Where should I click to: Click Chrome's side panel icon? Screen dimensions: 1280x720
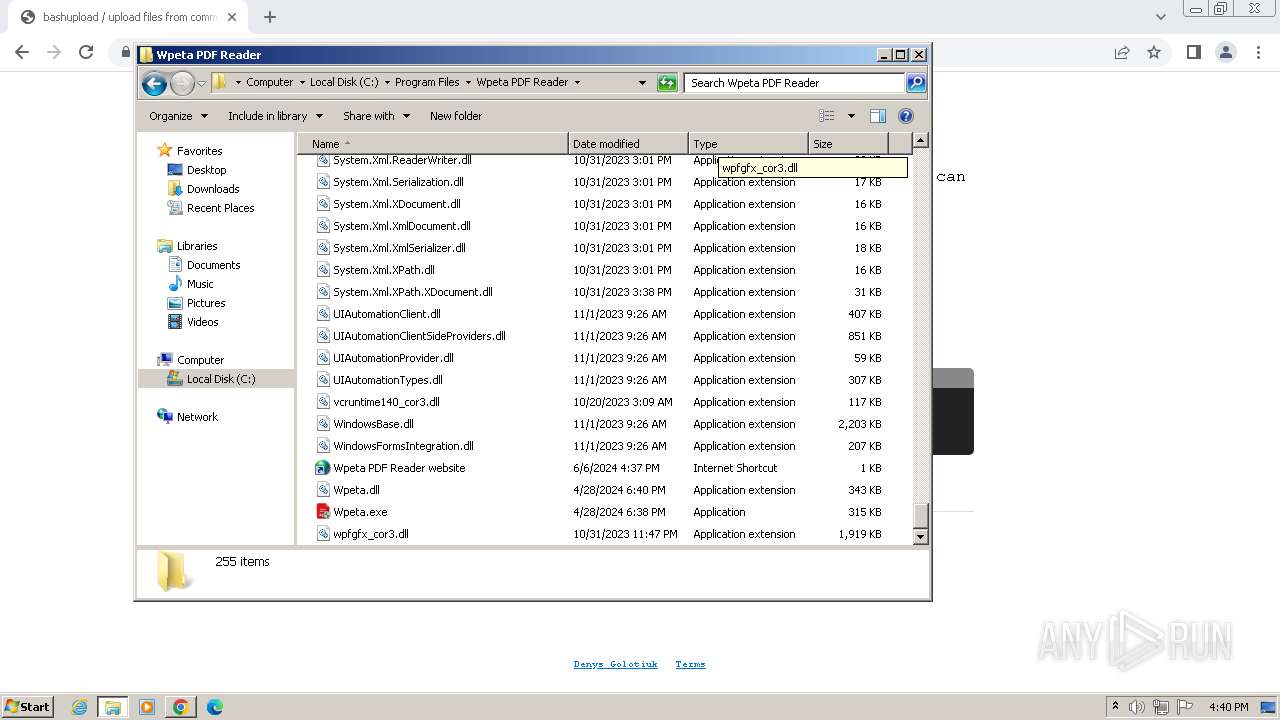coord(1193,52)
